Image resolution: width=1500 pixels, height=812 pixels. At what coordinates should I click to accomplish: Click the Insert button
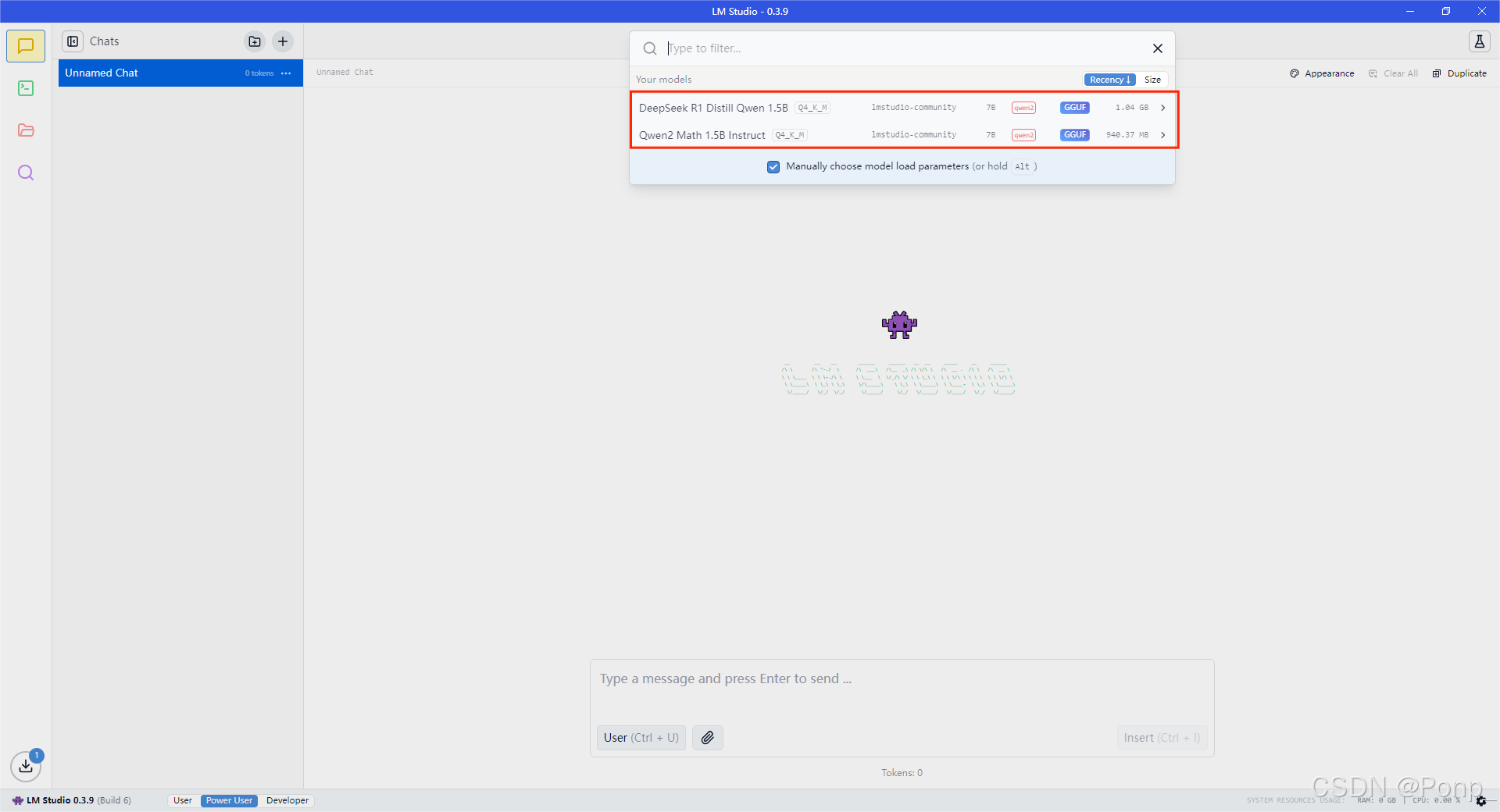click(1162, 738)
